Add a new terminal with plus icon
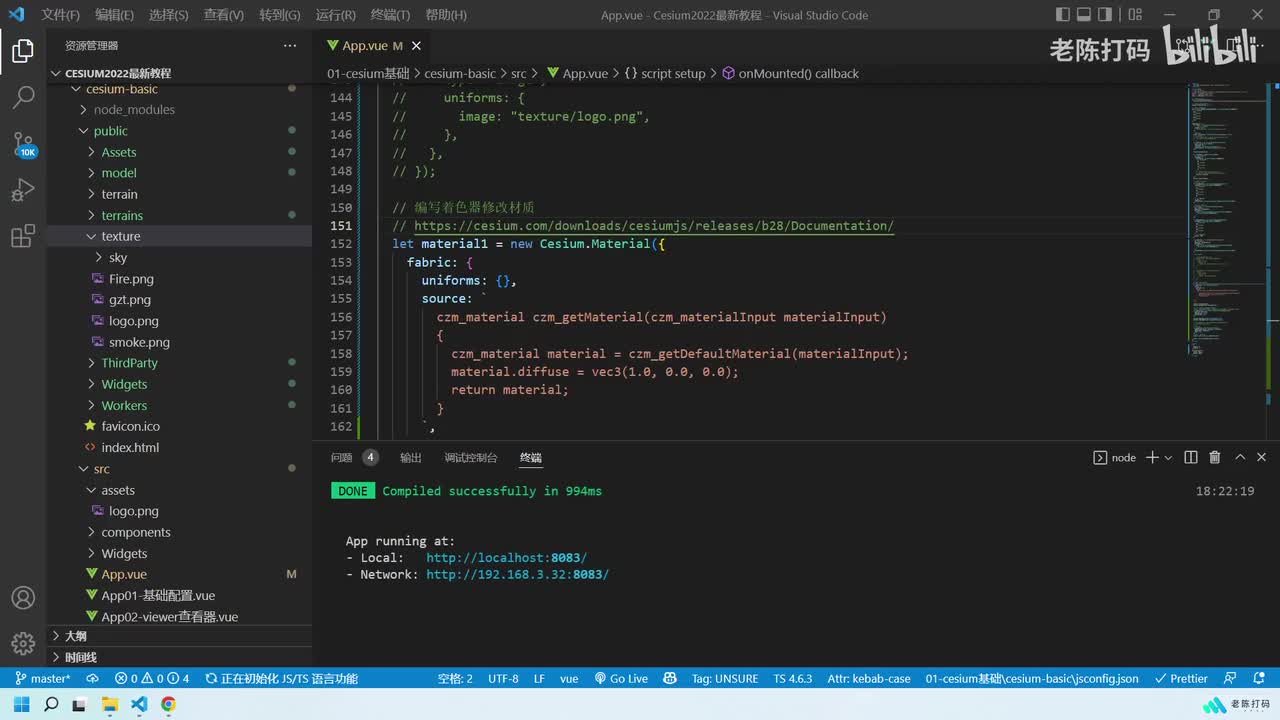Image resolution: width=1280 pixels, height=720 pixels. 1152,457
